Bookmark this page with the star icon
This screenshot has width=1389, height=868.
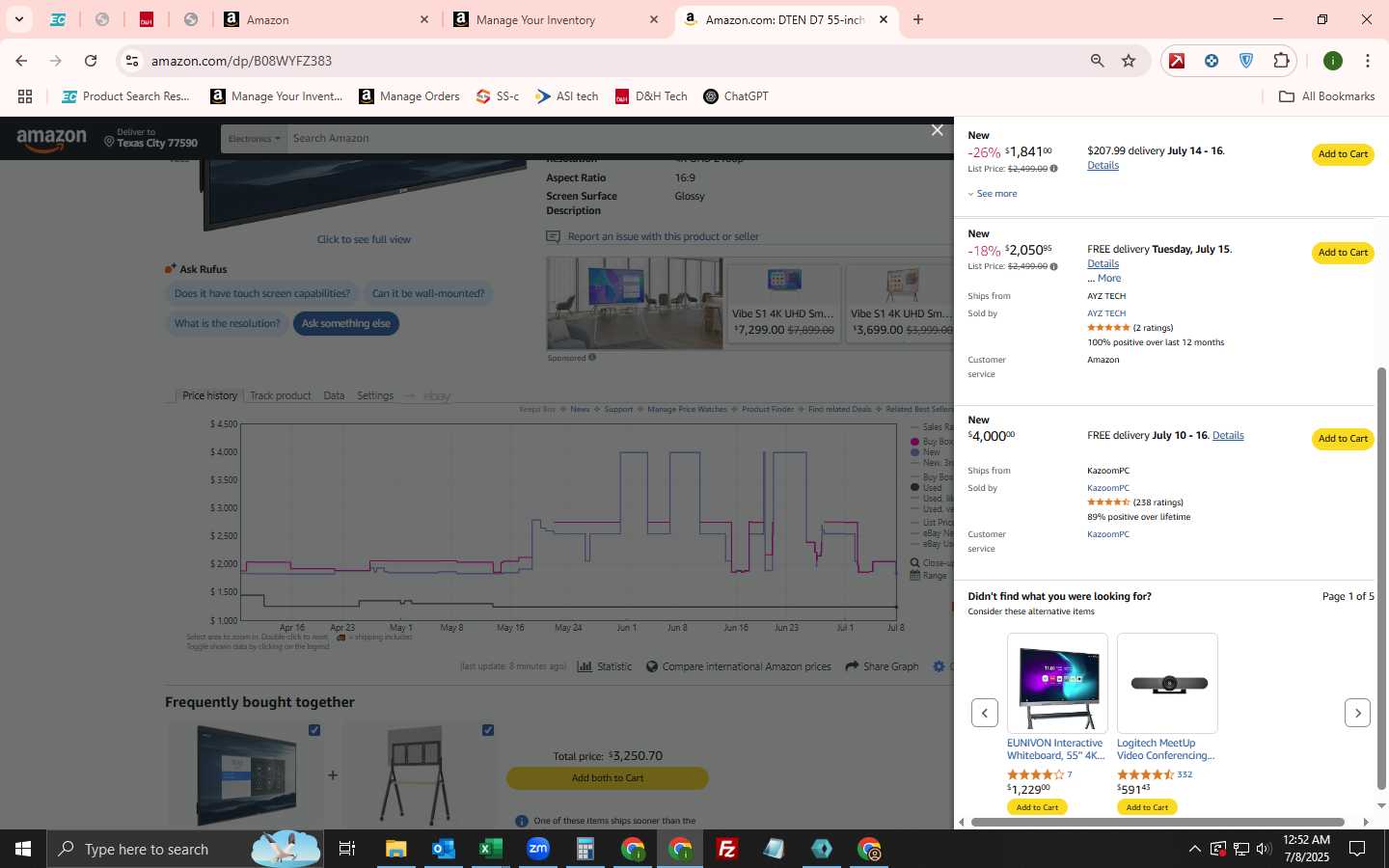(x=1129, y=61)
